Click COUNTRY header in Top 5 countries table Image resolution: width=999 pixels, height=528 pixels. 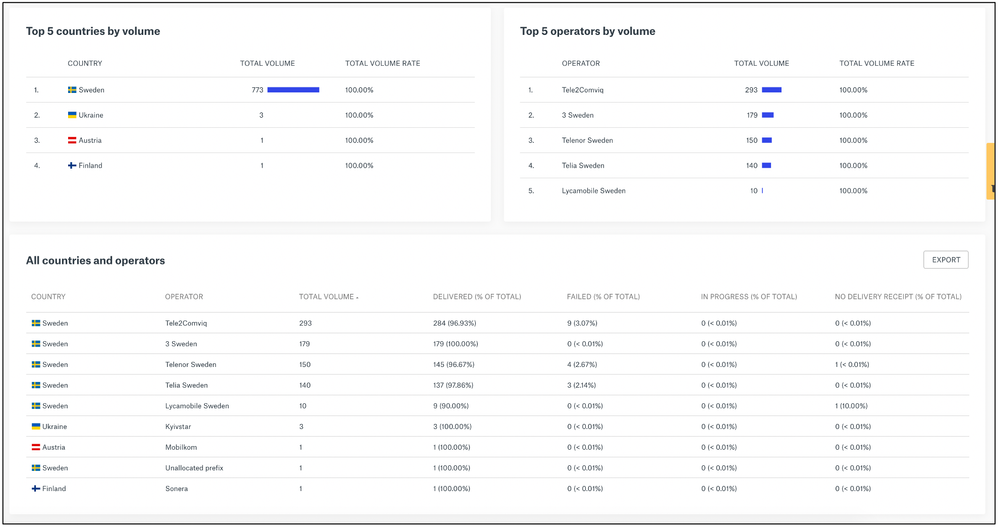pyautogui.click(x=85, y=64)
